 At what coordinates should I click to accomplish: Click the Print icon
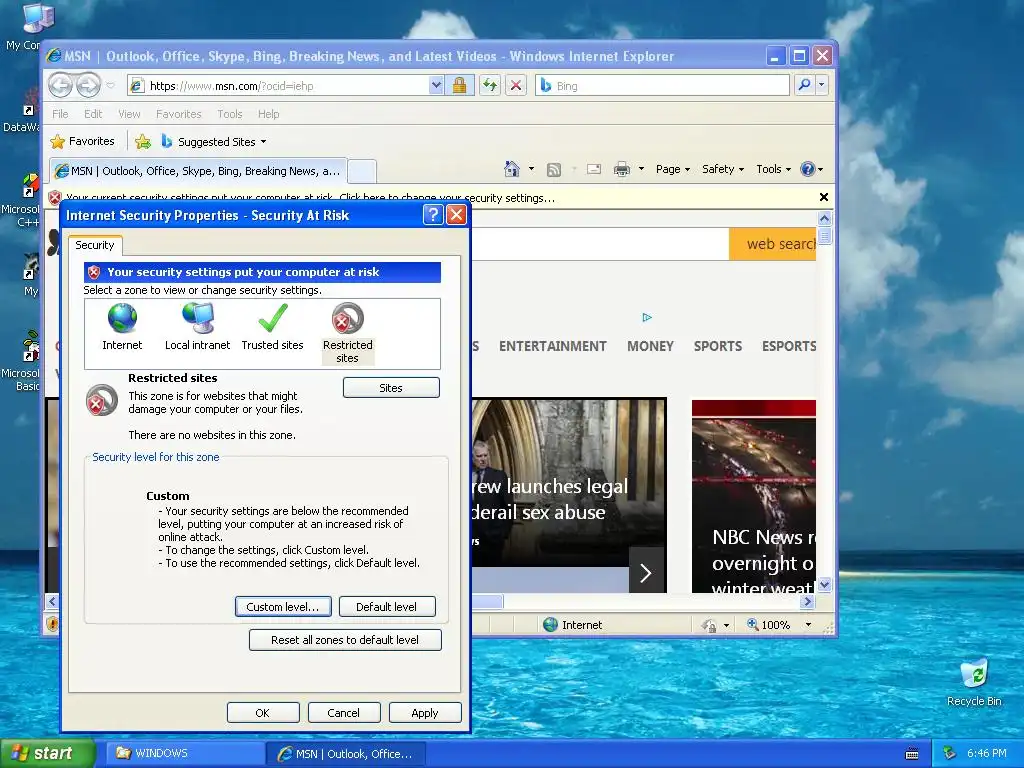pos(622,169)
